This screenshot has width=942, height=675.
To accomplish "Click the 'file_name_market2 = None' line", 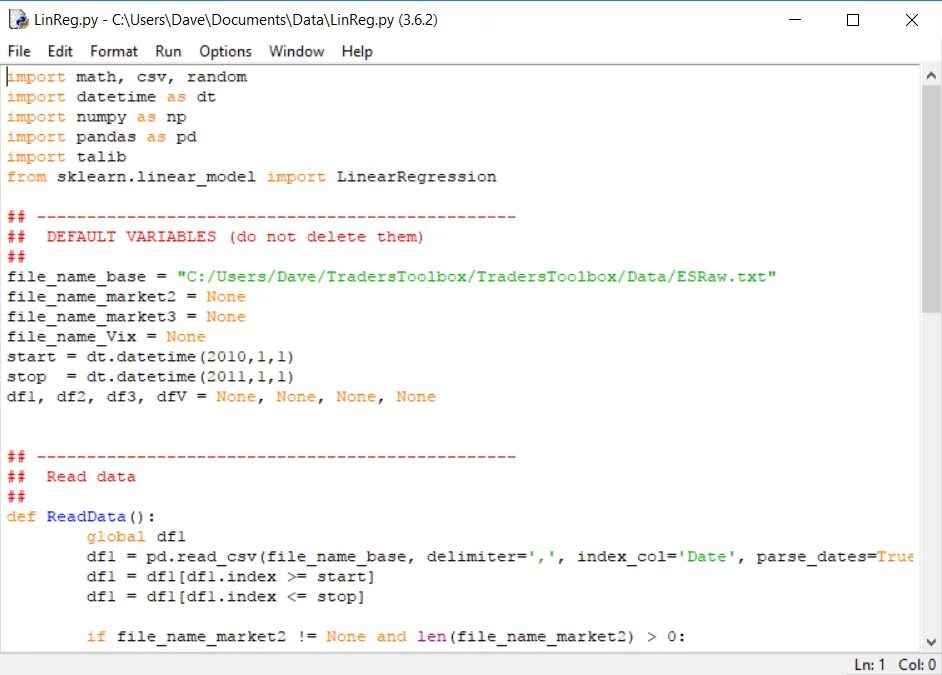I will coord(126,297).
